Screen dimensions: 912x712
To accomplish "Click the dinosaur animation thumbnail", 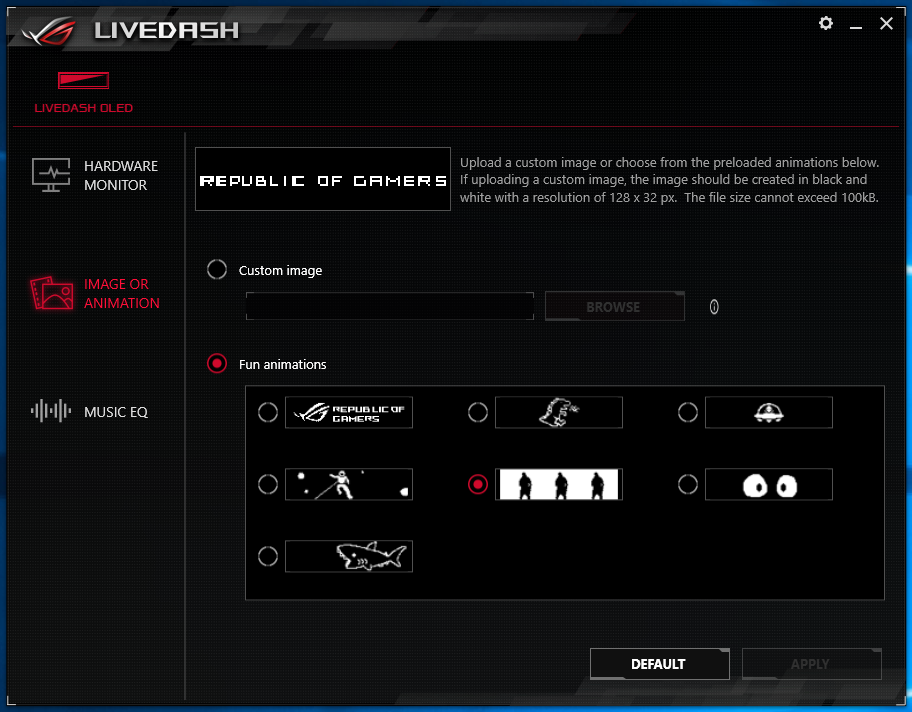I will click(559, 412).
